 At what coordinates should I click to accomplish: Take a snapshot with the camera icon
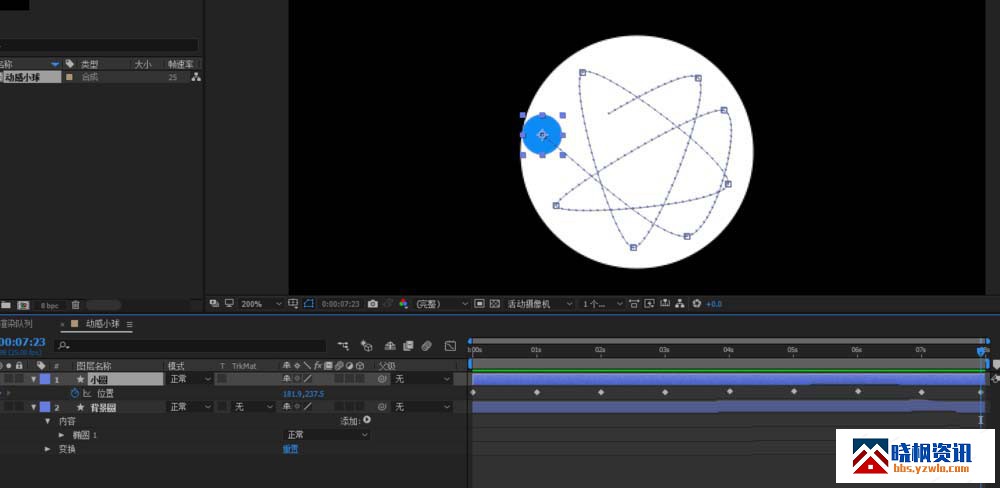[x=373, y=304]
